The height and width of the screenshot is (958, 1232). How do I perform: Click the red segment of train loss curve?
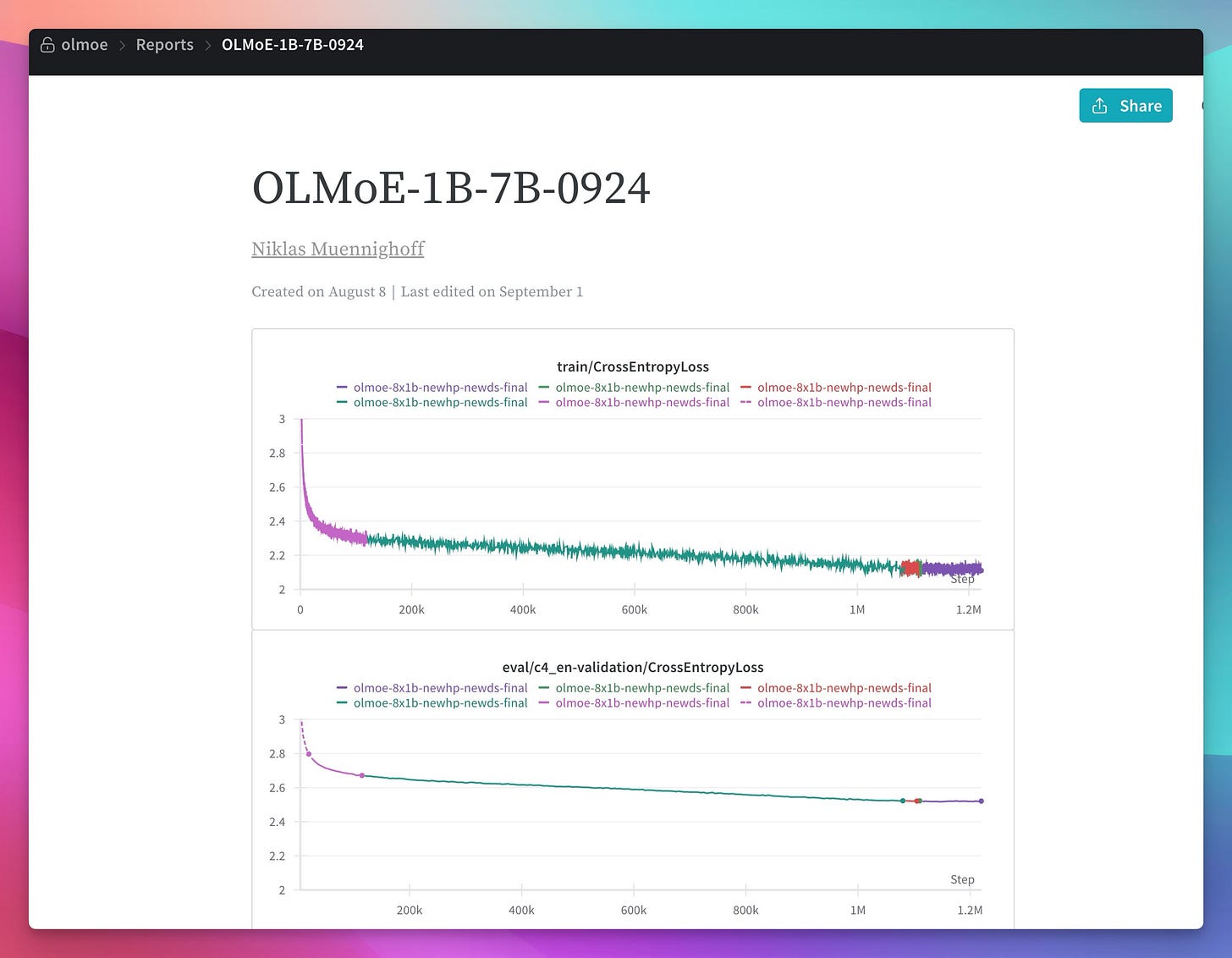tap(910, 568)
